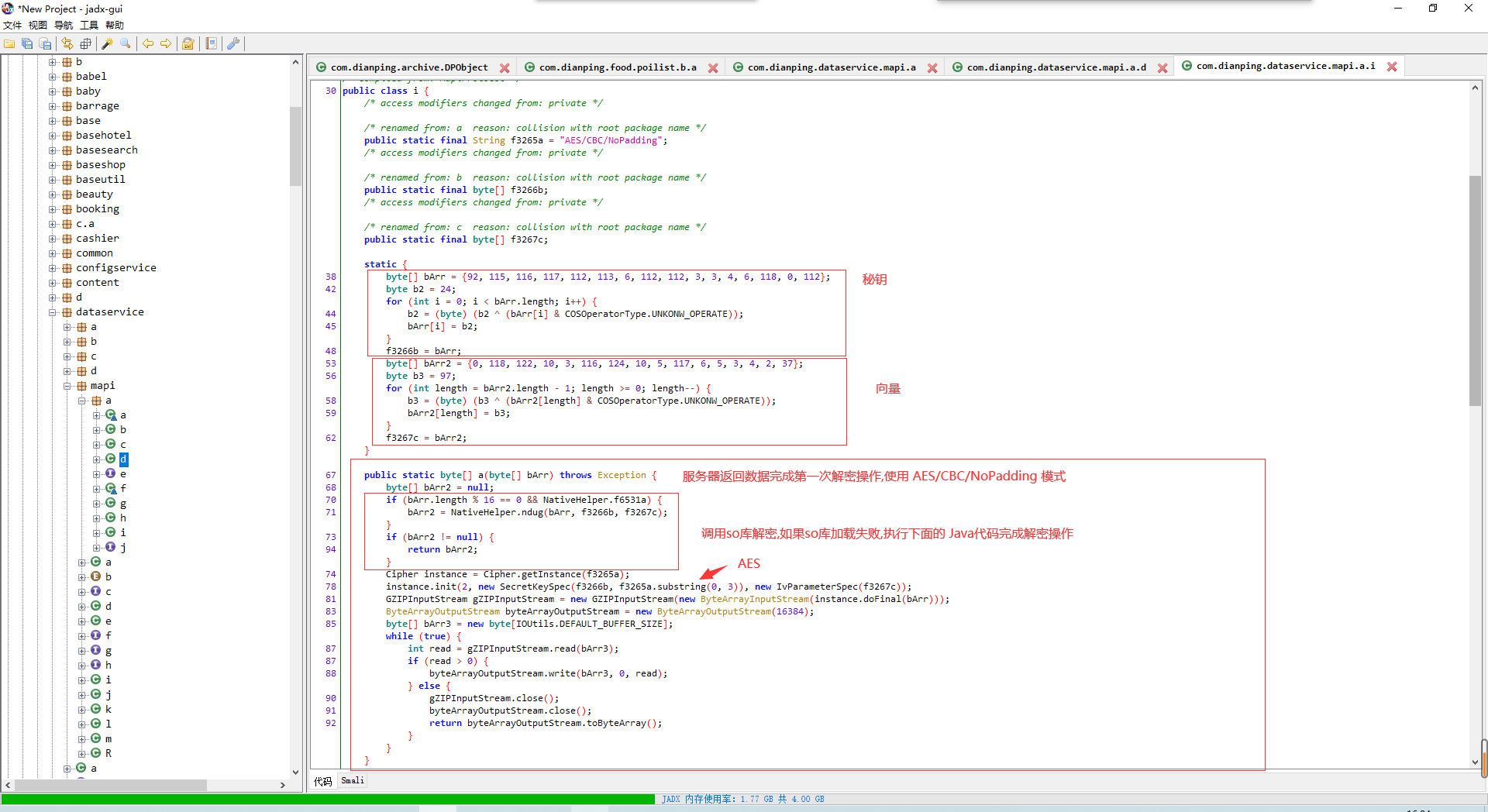Screen dimensions: 1488x812
Task: Toggle the deobfuscation lock icon
Action: coord(188,44)
